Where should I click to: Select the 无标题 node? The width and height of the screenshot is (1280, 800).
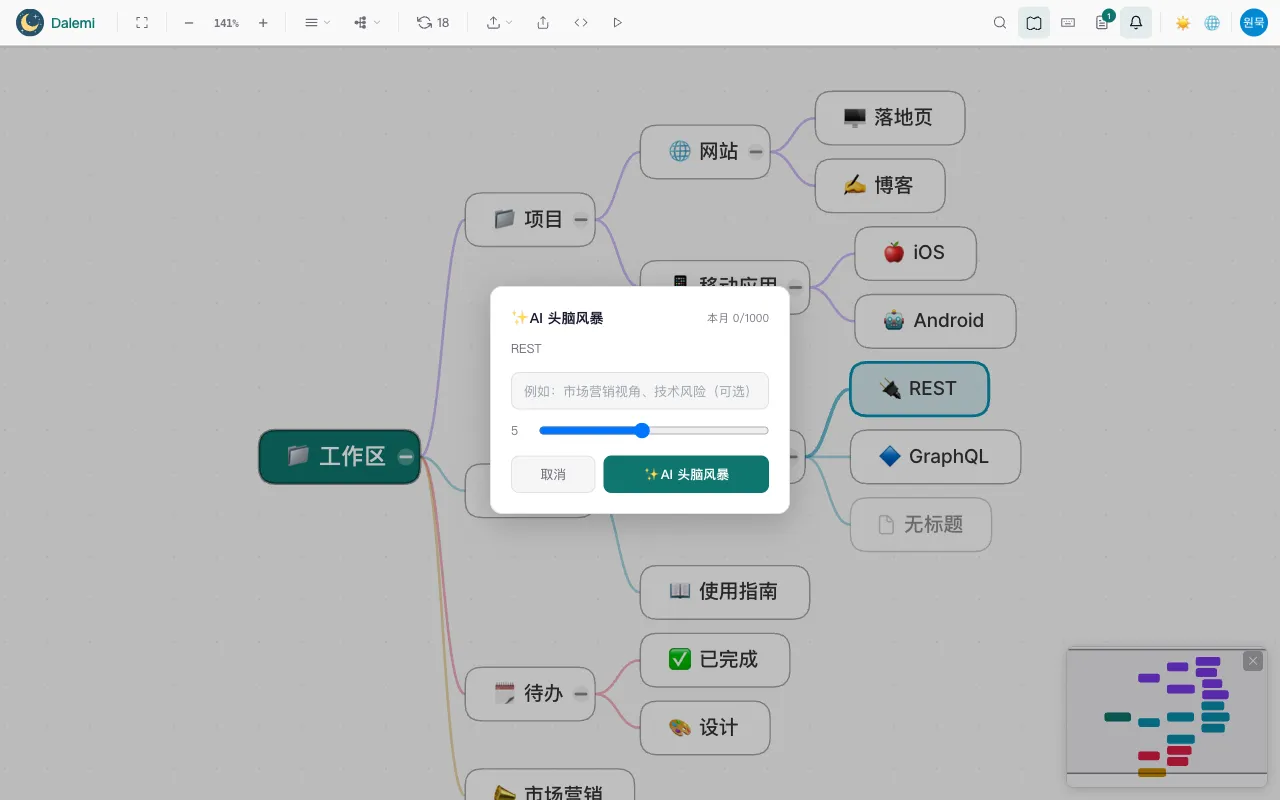(920, 525)
